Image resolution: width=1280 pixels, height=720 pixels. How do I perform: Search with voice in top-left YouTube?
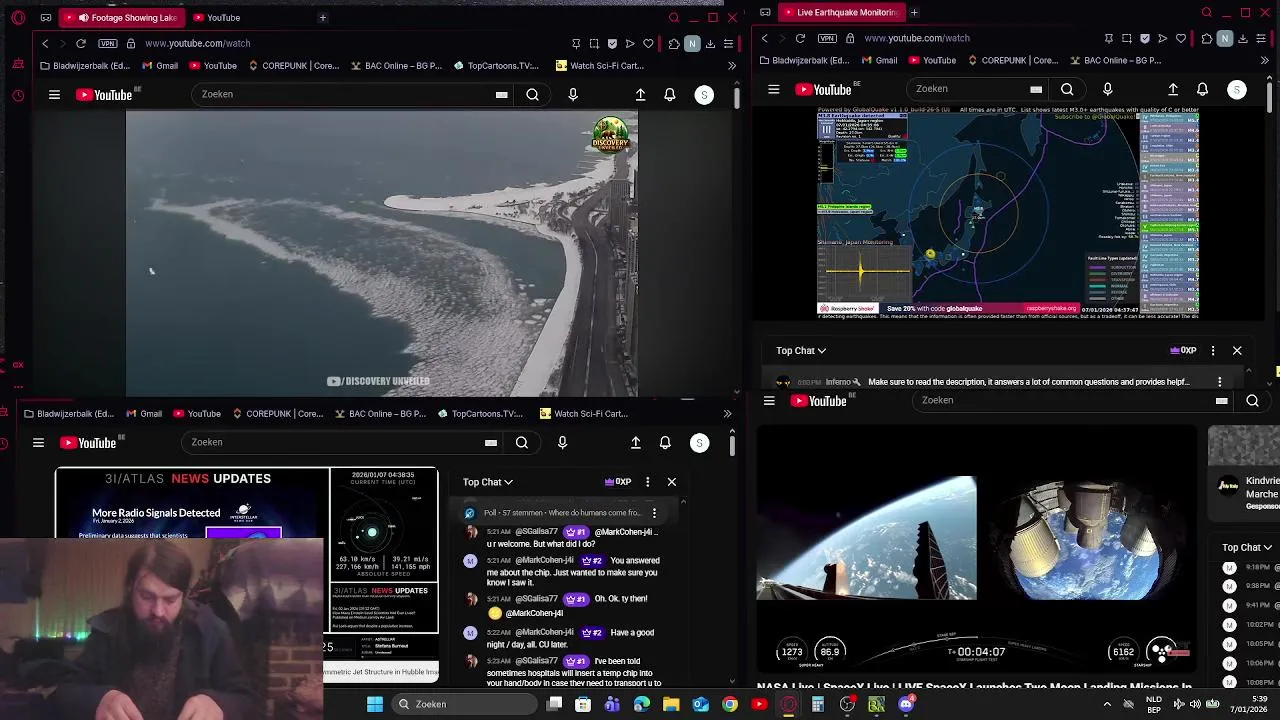point(573,95)
